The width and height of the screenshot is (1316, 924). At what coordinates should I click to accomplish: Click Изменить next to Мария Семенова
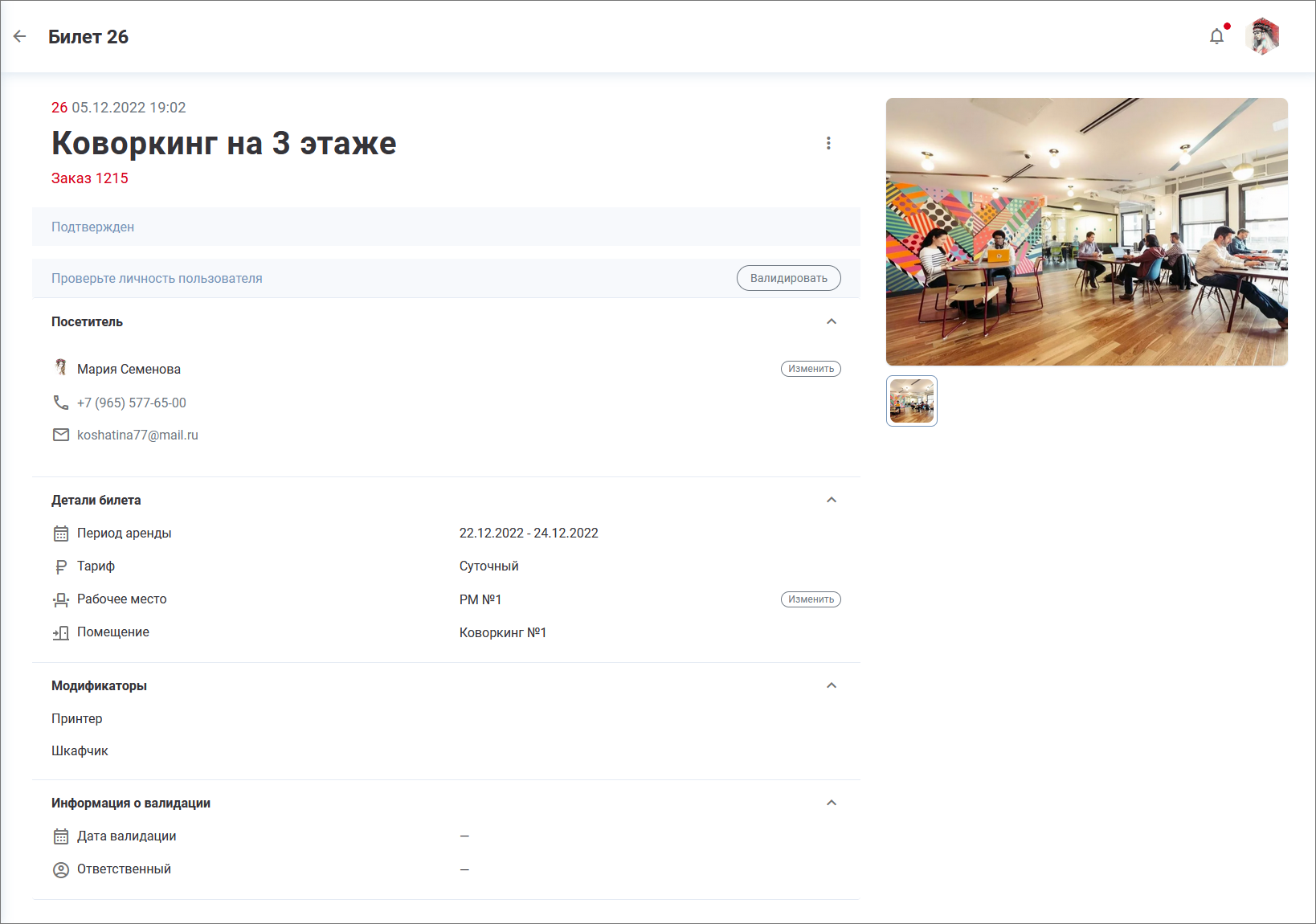point(811,369)
